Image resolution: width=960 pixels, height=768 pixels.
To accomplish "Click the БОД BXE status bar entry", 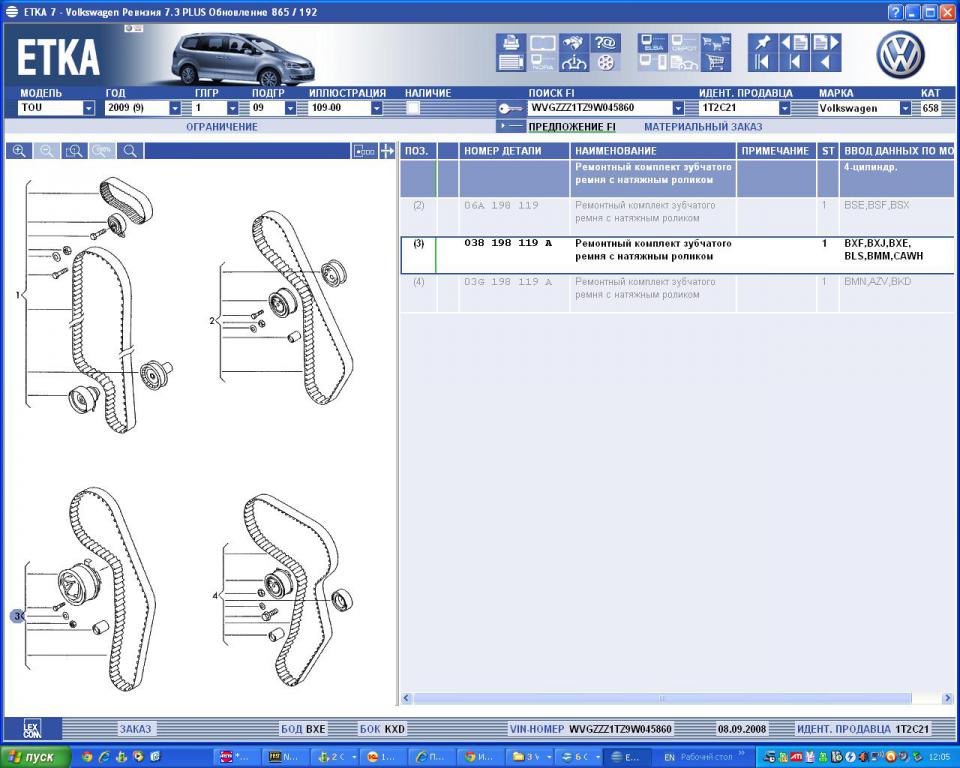I will tap(303, 729).
